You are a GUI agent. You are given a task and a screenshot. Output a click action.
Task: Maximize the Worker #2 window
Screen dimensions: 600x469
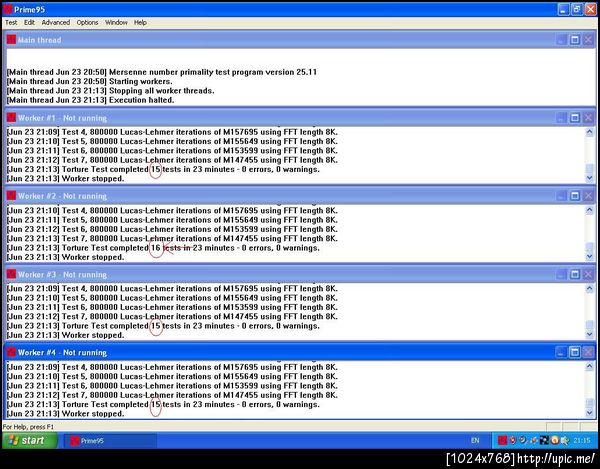pyautogui.click(x=575, y=196)
